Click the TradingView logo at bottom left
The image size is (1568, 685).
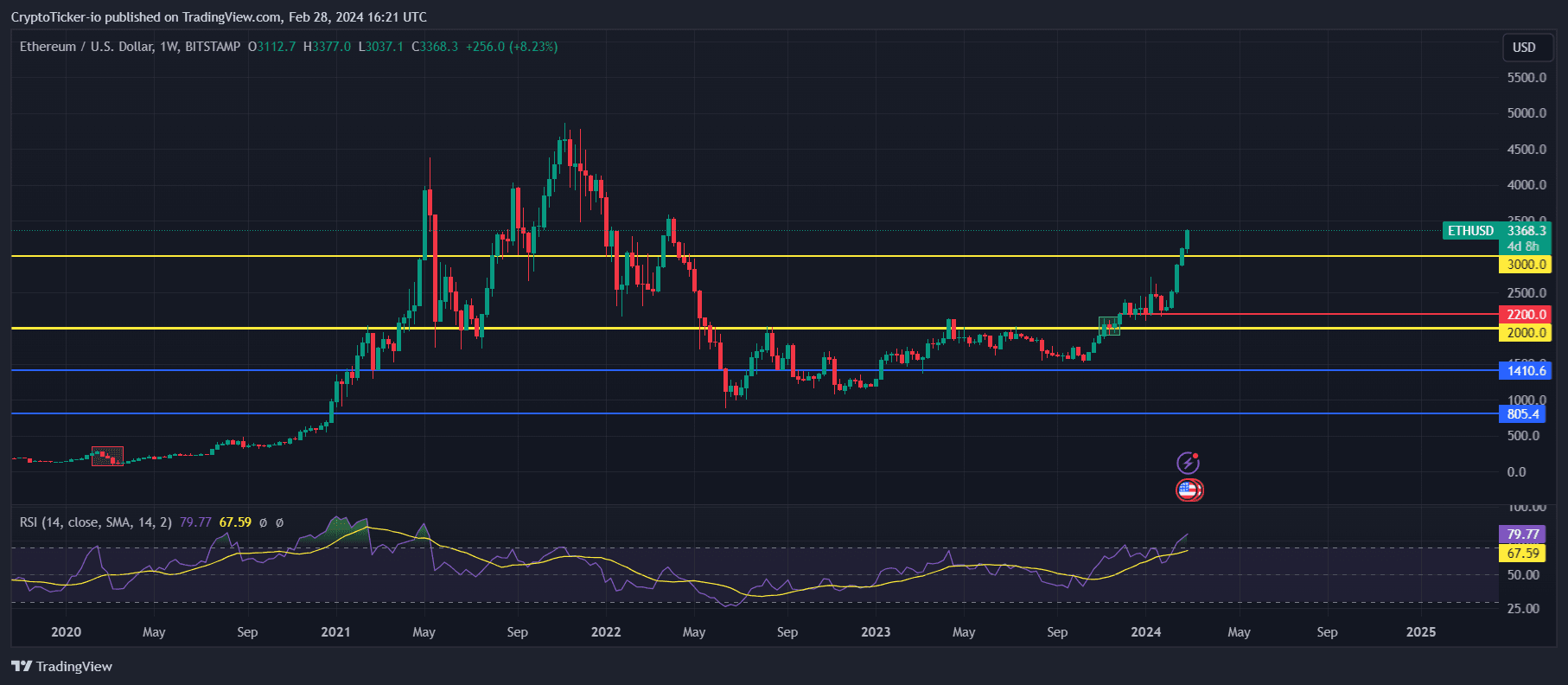(x=62, y=666)
